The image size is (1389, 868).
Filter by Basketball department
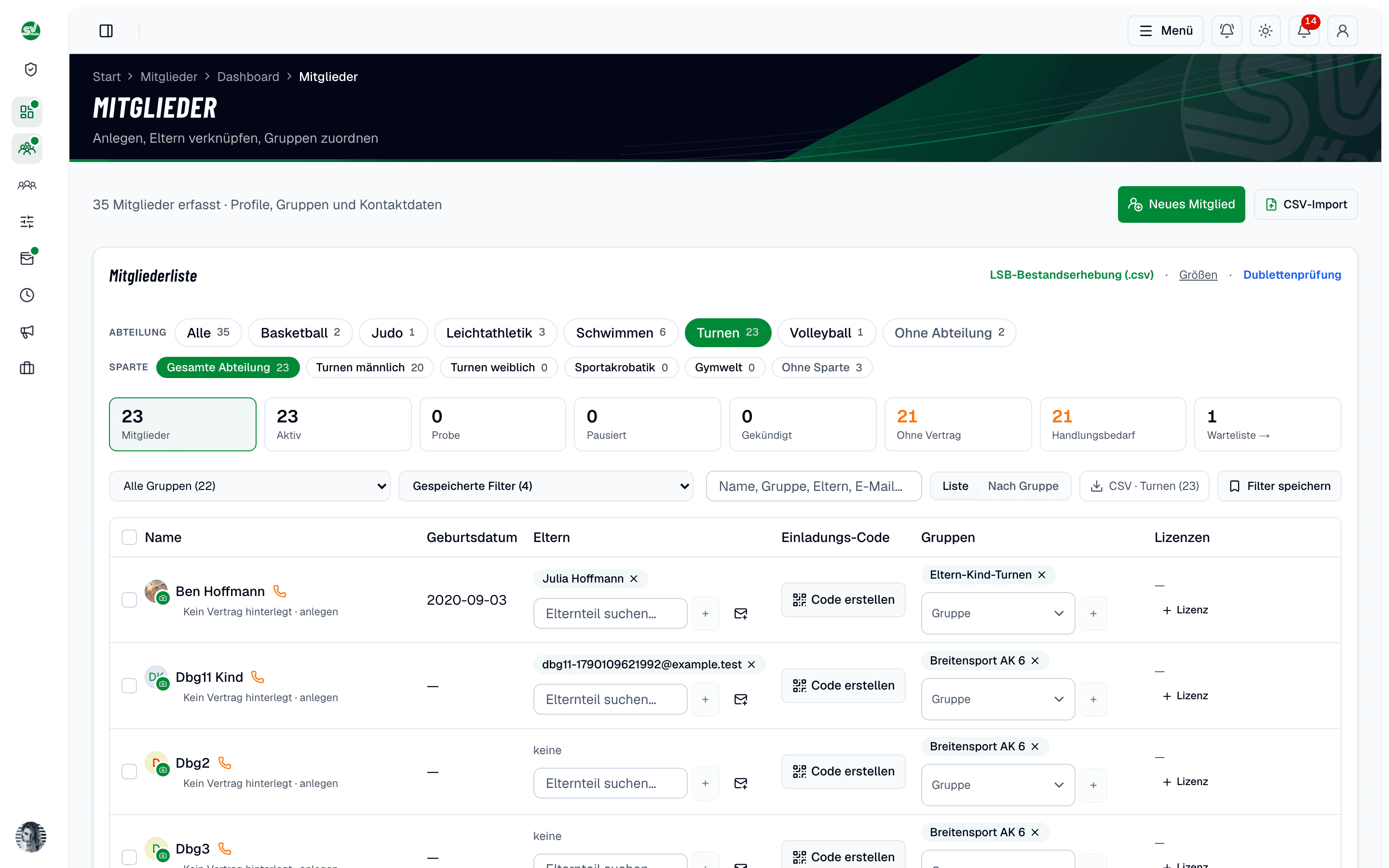click(300, 333)
